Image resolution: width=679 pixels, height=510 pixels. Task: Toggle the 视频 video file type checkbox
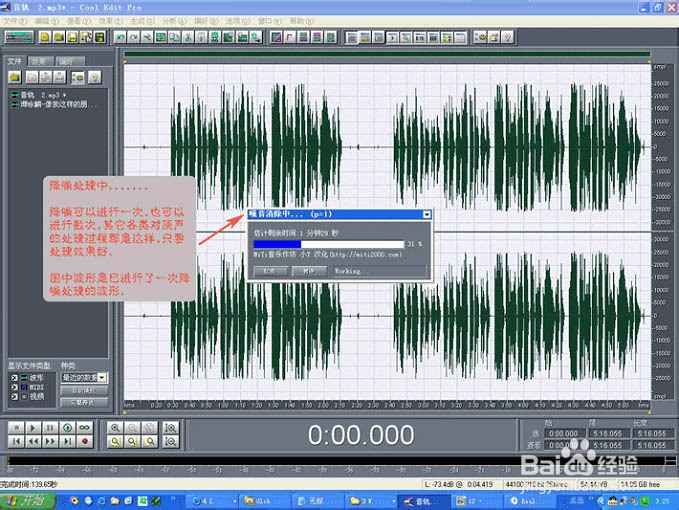[x=14, y=397]
